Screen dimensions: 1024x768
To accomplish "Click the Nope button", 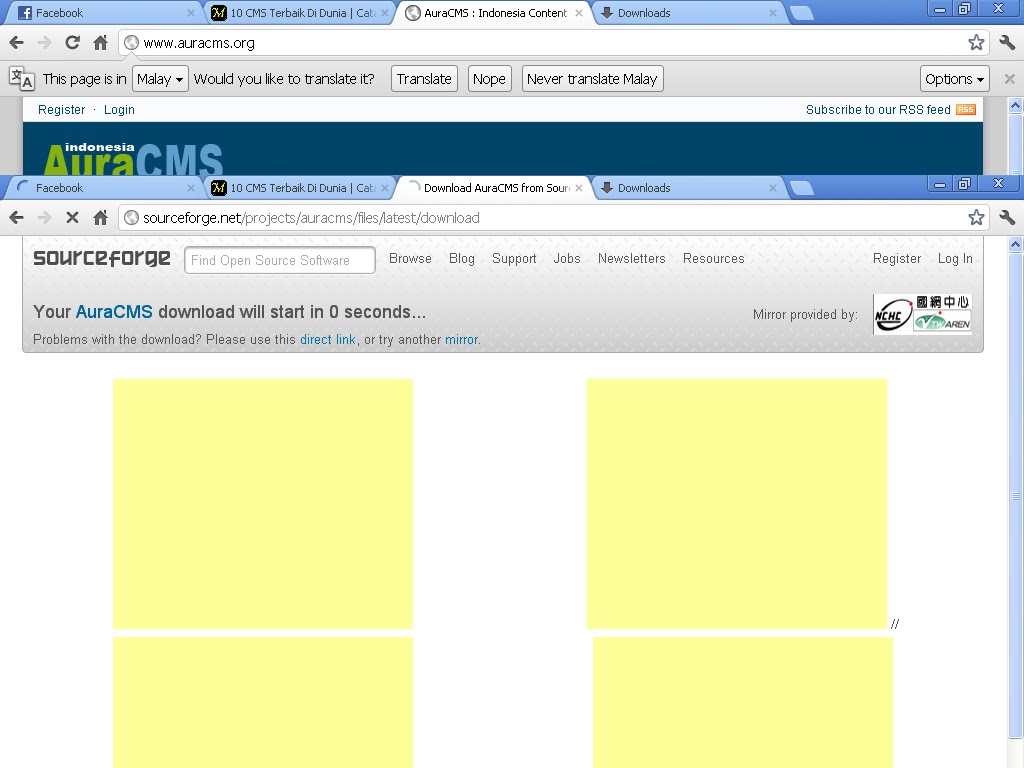I will 489,79.
